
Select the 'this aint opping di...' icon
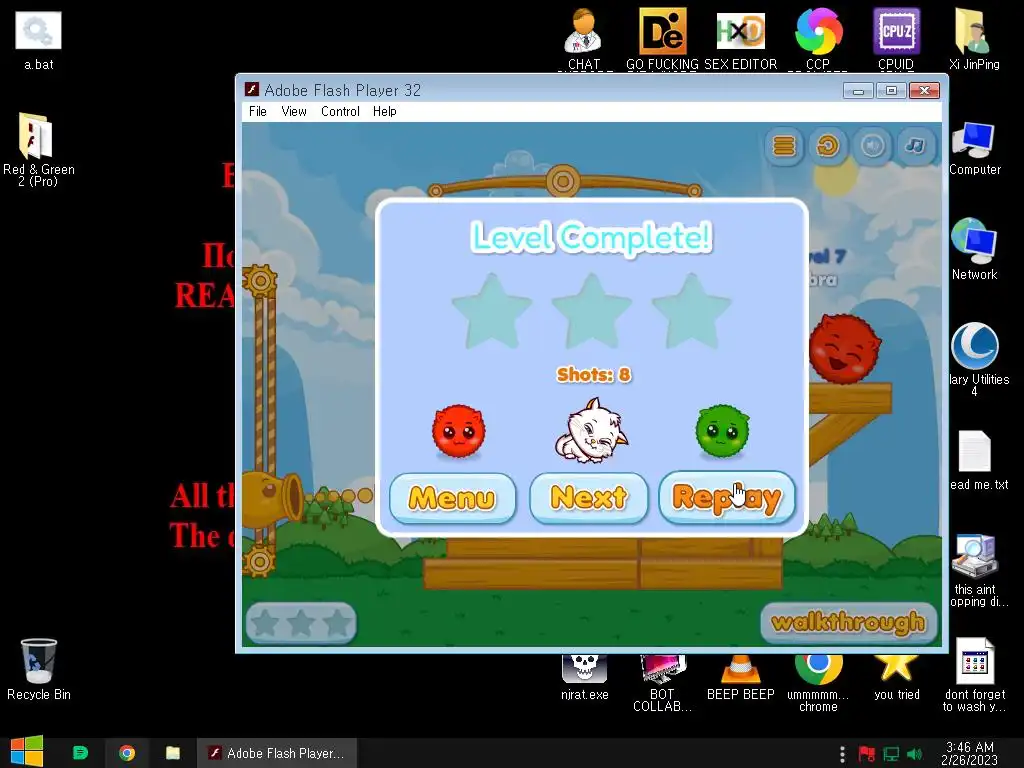tap(976, 571)
